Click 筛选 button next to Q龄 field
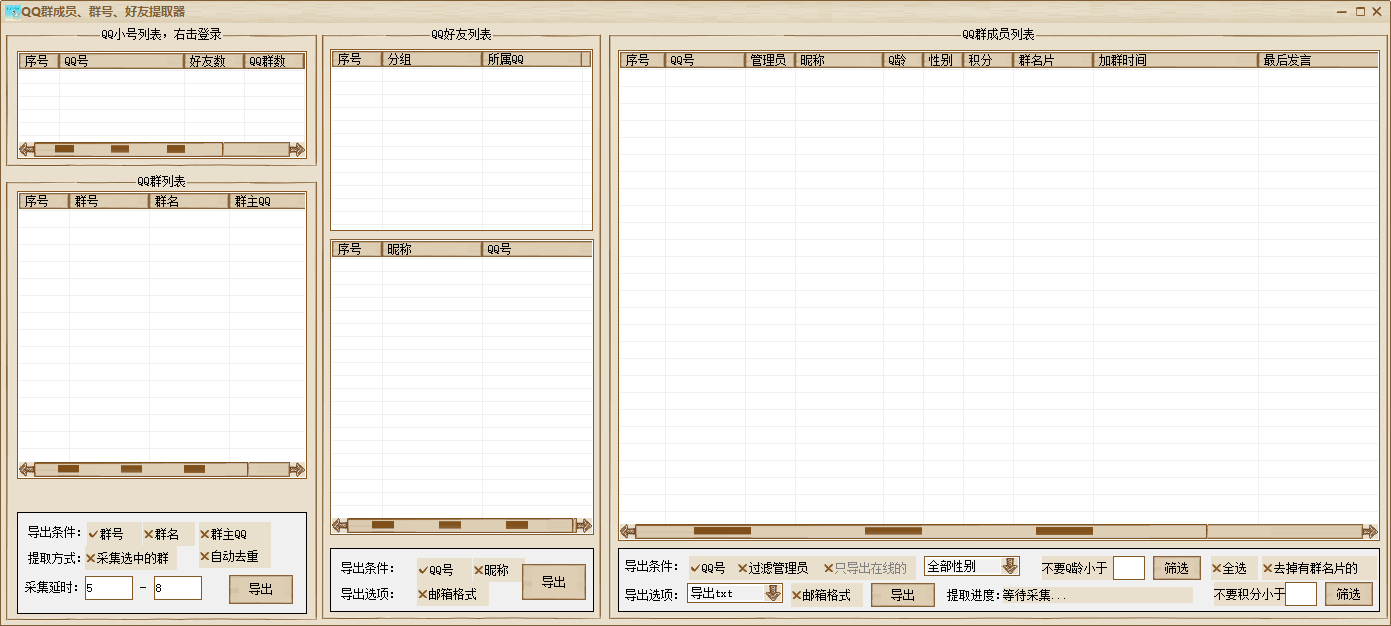The height and width of the screenshot is (626, 1391). coord(1177,568)
